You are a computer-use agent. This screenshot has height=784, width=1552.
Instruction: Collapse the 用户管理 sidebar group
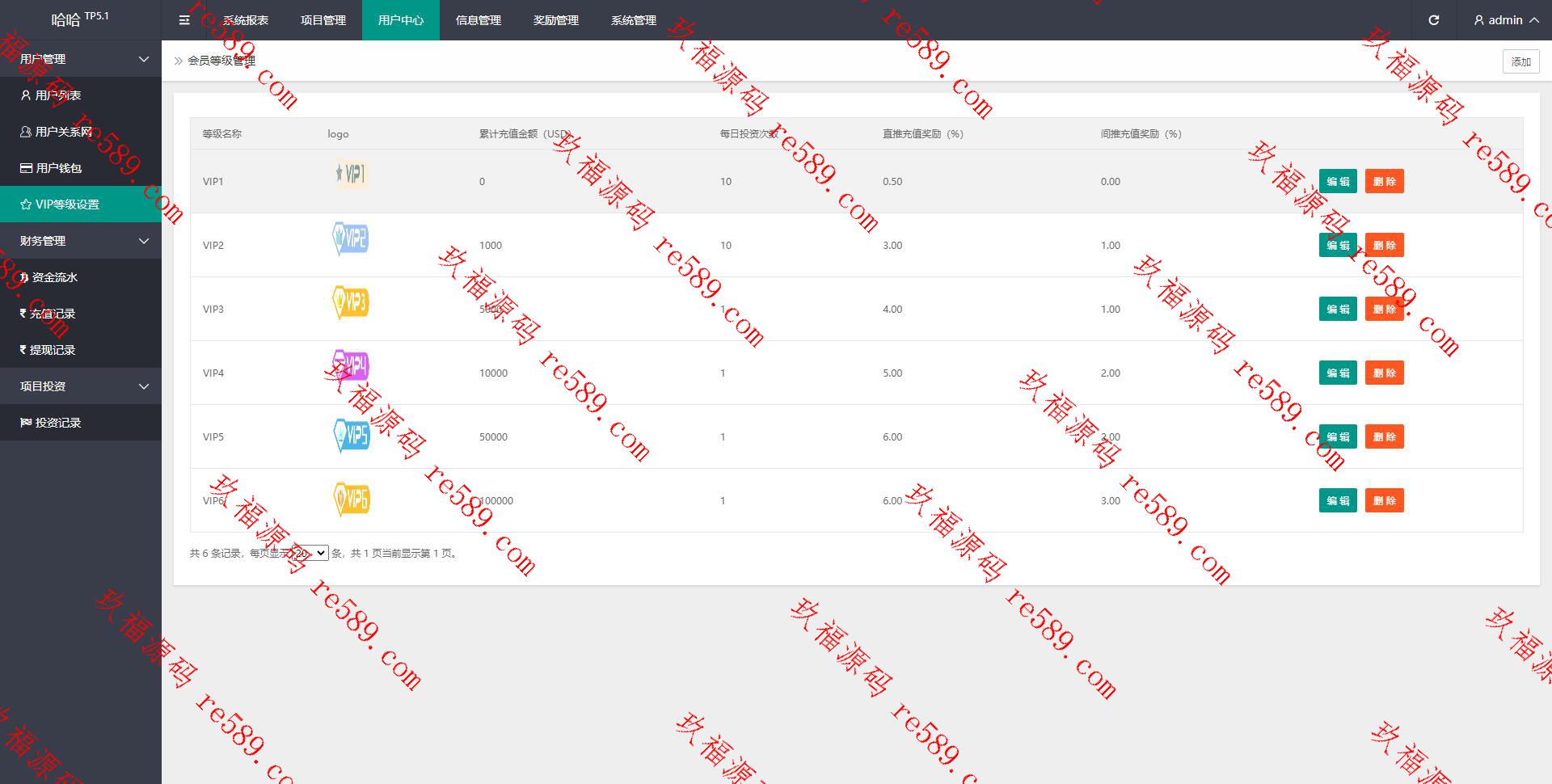tap(81, 59)
